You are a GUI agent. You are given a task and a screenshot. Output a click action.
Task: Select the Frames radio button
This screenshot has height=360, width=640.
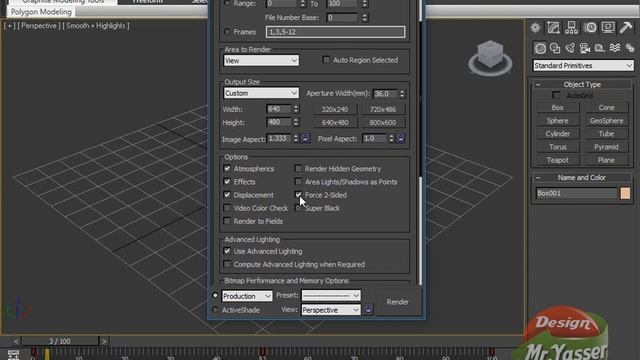pos(227,31)
